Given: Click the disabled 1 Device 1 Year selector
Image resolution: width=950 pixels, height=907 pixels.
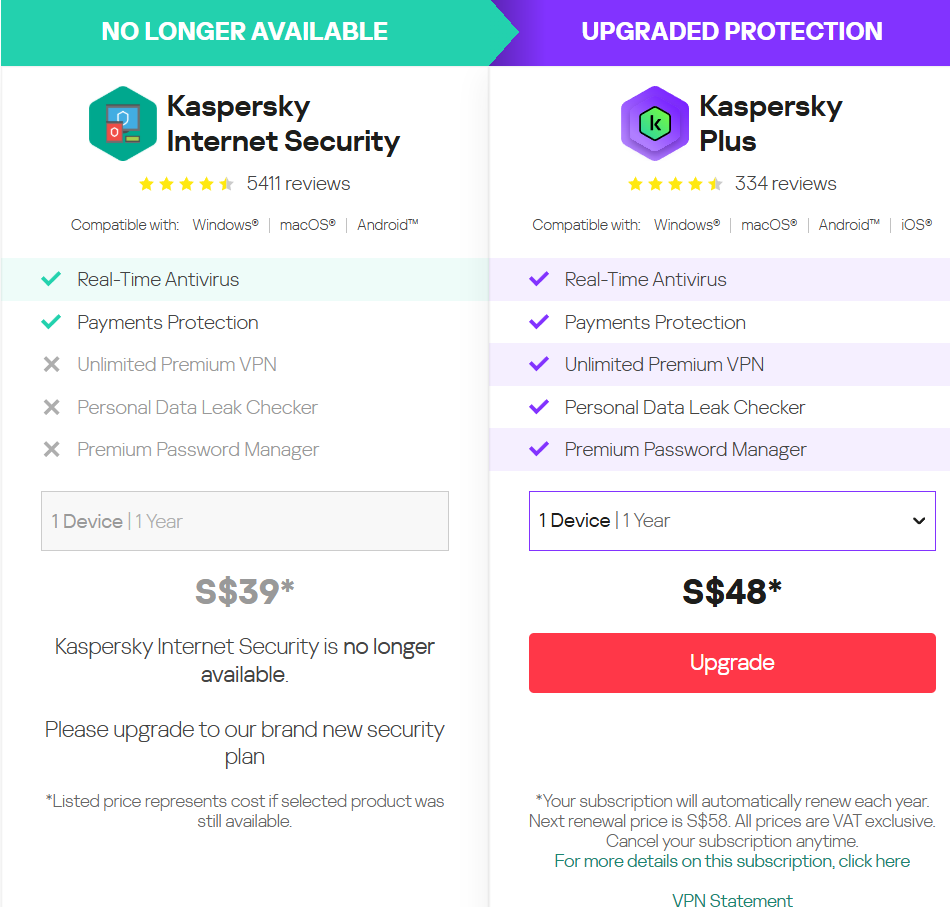Looking at the screenshot, I should (x=244, y=521).
